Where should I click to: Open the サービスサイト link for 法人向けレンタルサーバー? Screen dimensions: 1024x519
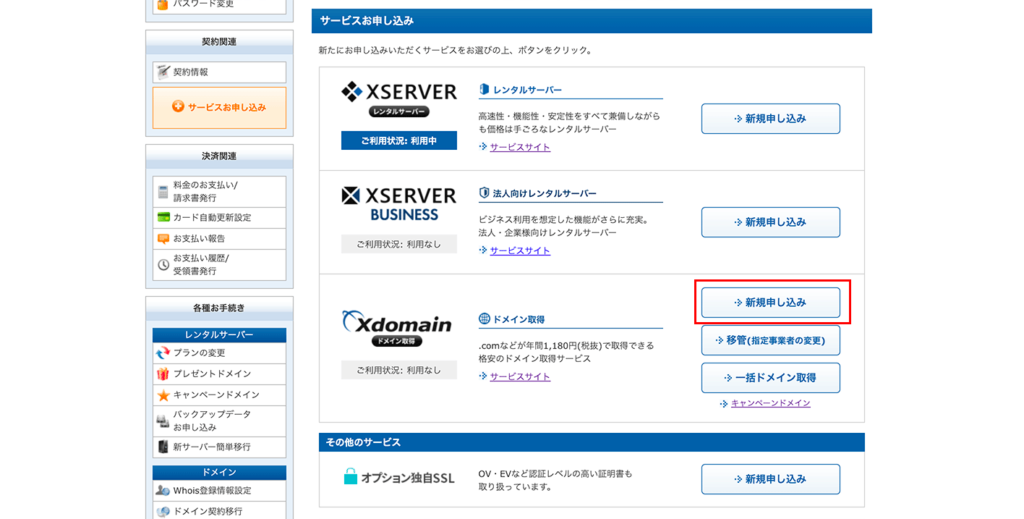coord(520,251)
